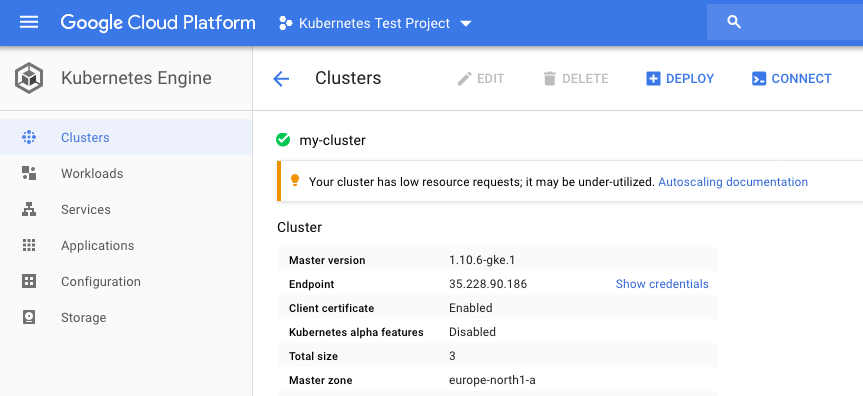This screenshot has height=396, width=863.
Task: Click the search magnifier icon
Action: tap(734, 22)
